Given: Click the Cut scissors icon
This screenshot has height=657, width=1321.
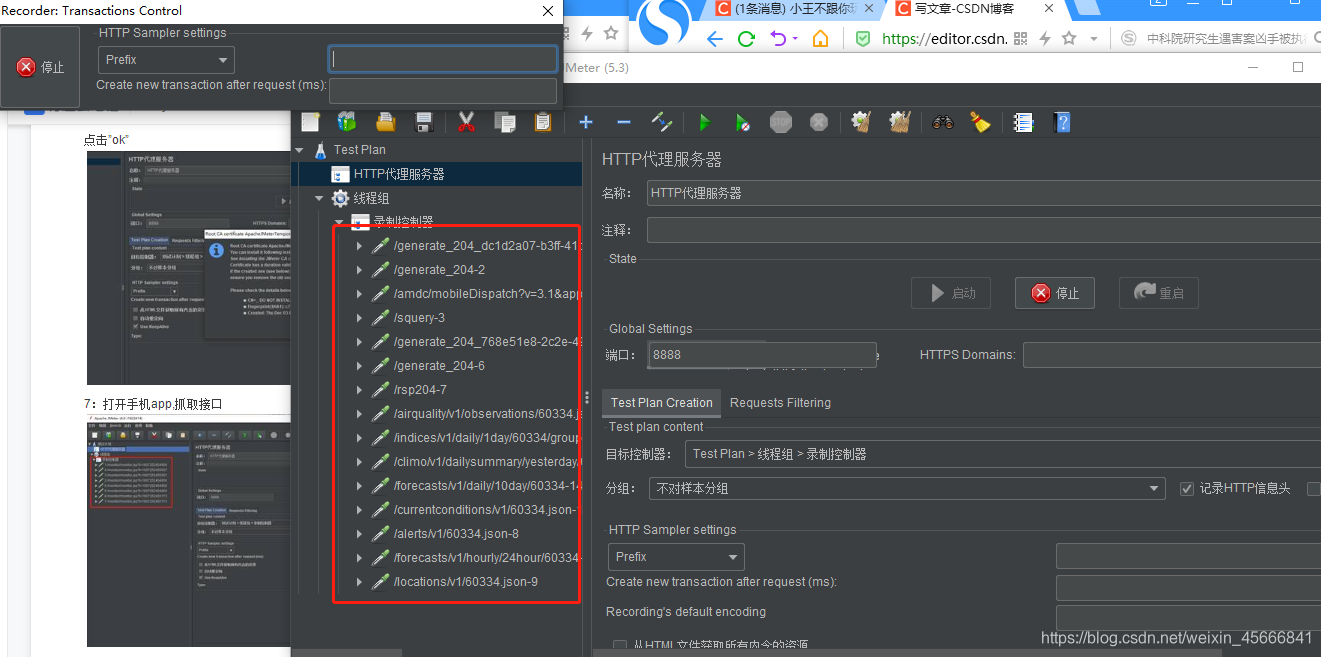Looking at the screenshot, I should (x=466, y=122).
